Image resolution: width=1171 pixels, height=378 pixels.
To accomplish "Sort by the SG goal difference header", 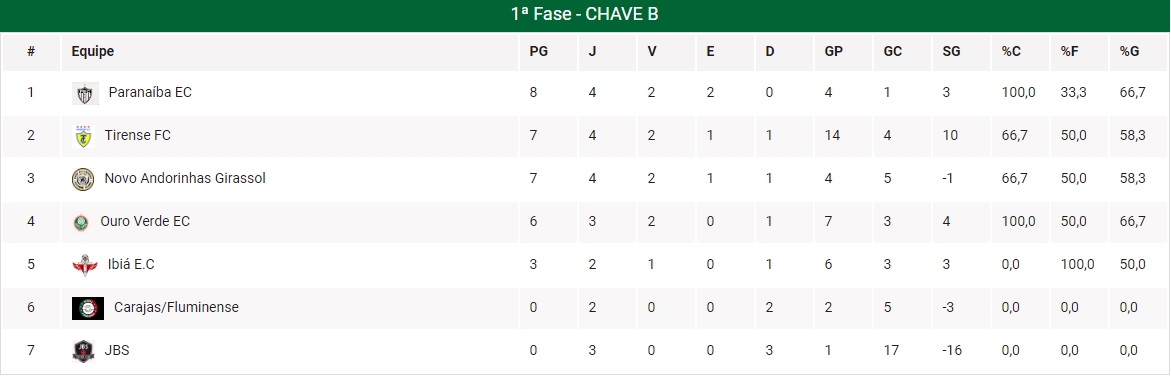I will 951,52.
